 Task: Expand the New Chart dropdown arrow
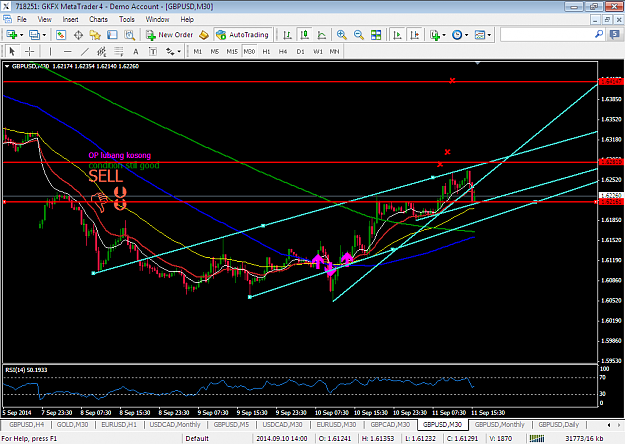[22, 35]
